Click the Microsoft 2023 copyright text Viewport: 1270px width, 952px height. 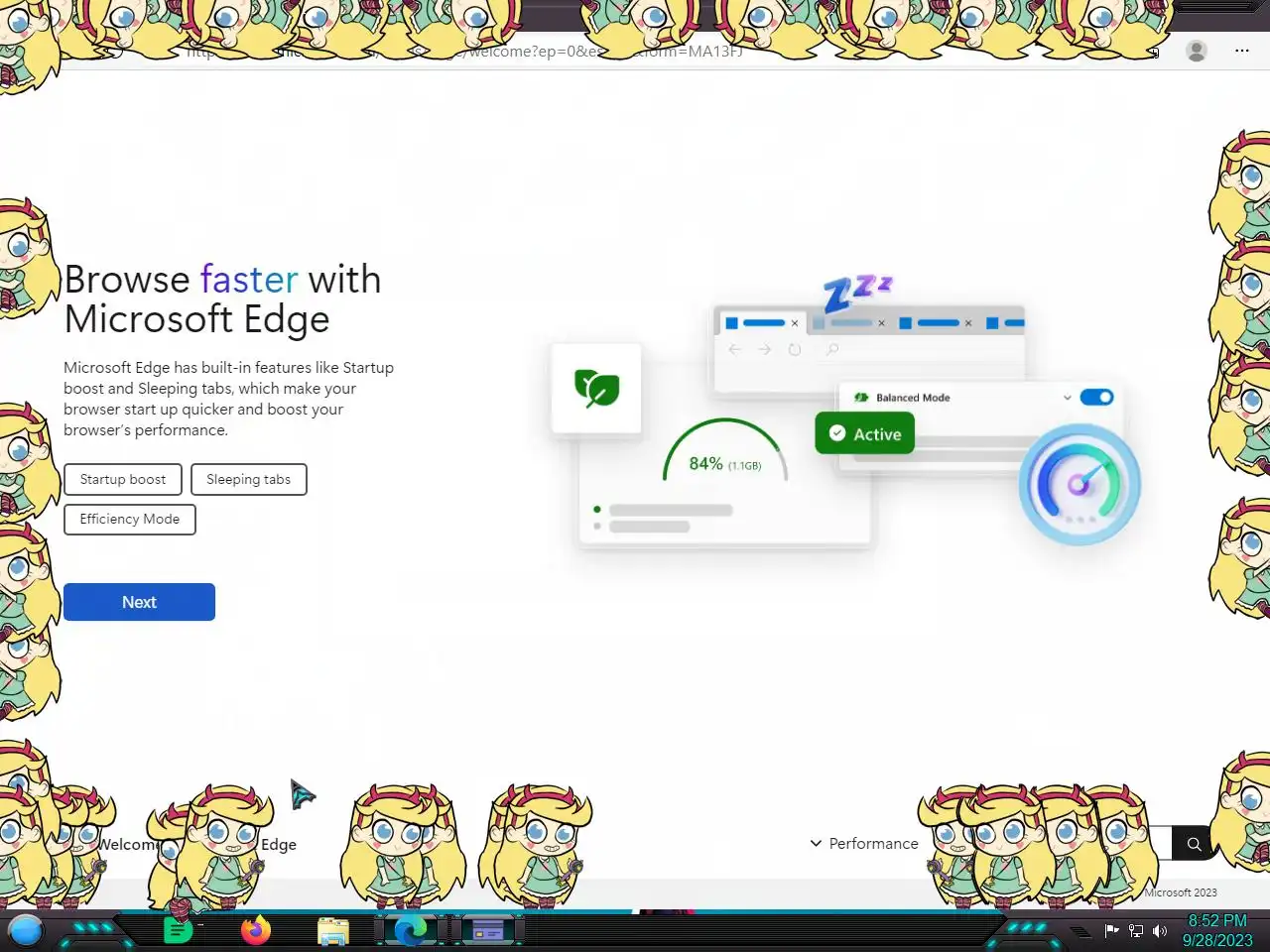click(1181, 892)
